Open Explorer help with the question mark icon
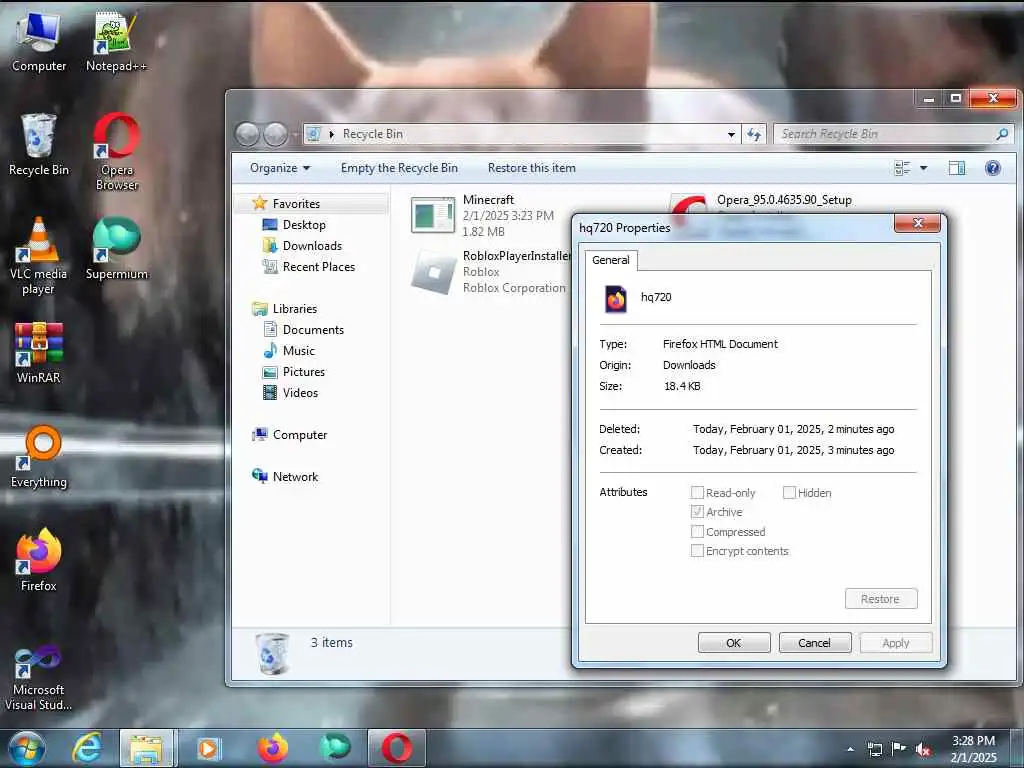The height and width of the screenshot is (768, 1024). [993, 168]
